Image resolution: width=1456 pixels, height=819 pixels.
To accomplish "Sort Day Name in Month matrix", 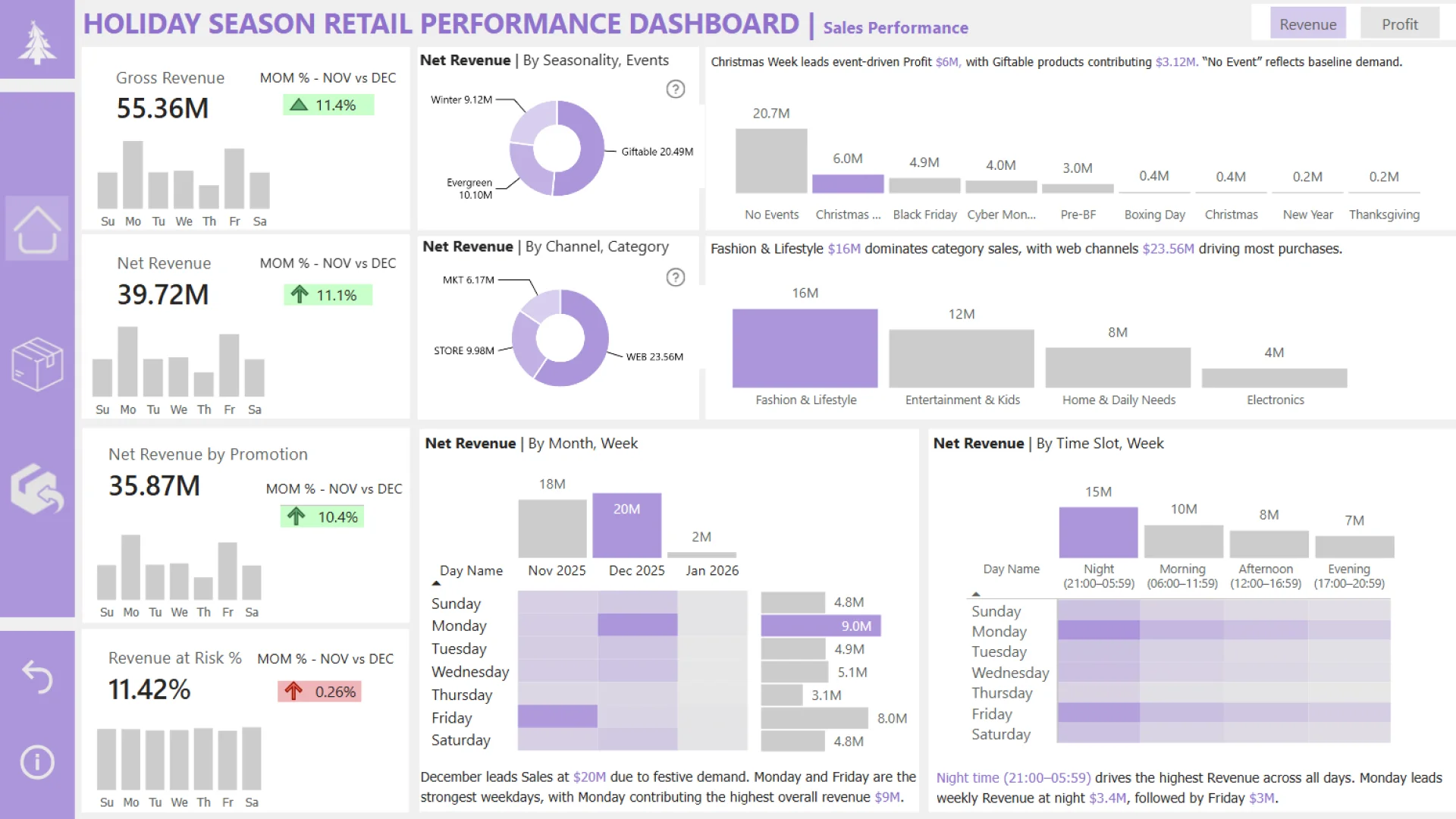I will [x=471, y=571].
